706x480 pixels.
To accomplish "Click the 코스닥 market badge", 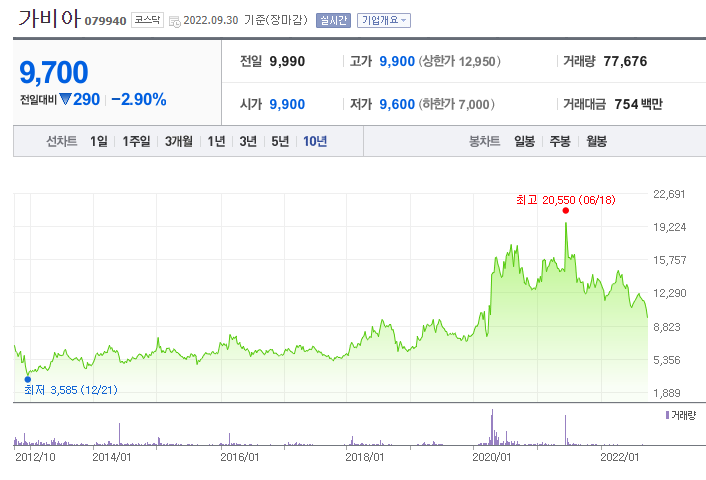I will (x=147, y=20).
